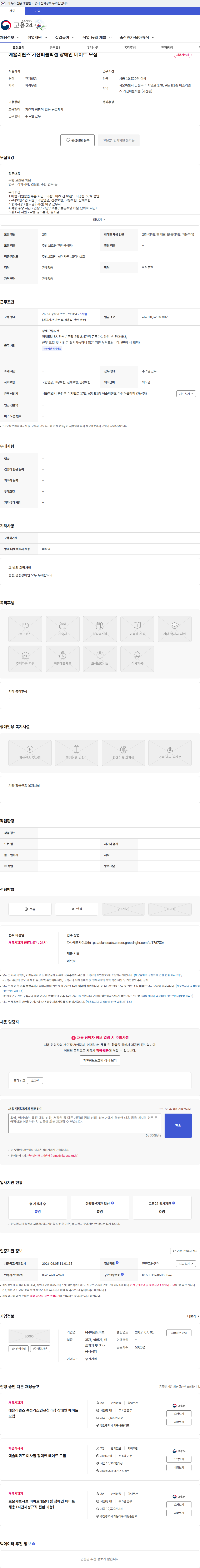Go to the 근무조건 section tab
The width and height of the screenshot is (200, 1568).
55,48
